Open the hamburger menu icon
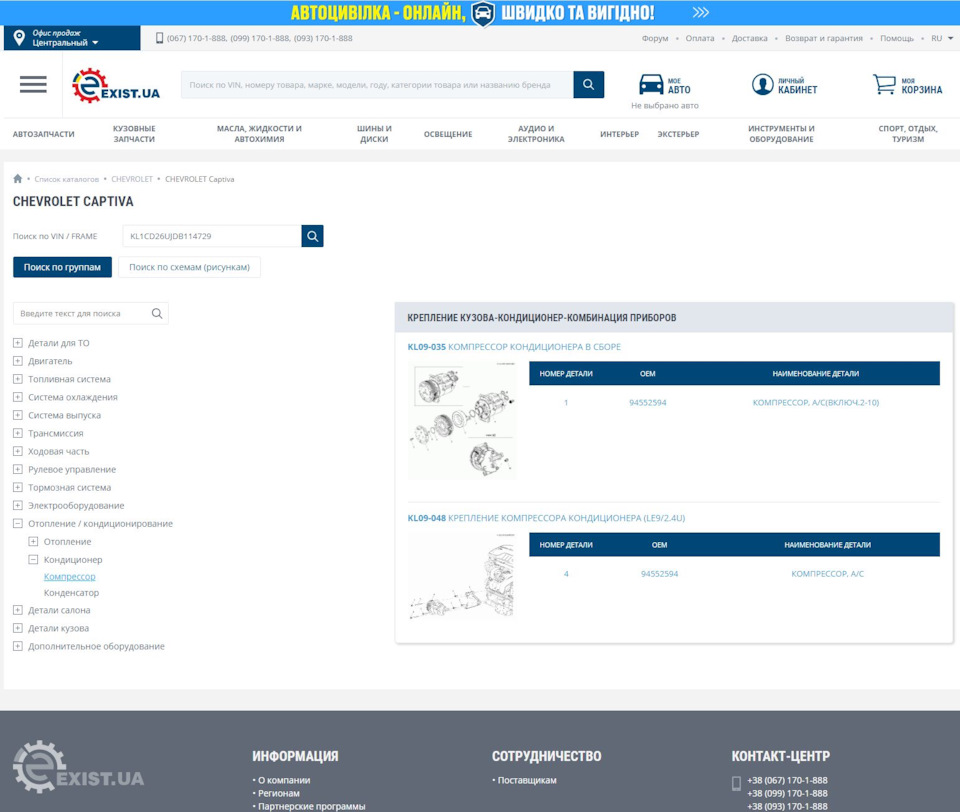960x812 pixels. click(x=33, y=85)
